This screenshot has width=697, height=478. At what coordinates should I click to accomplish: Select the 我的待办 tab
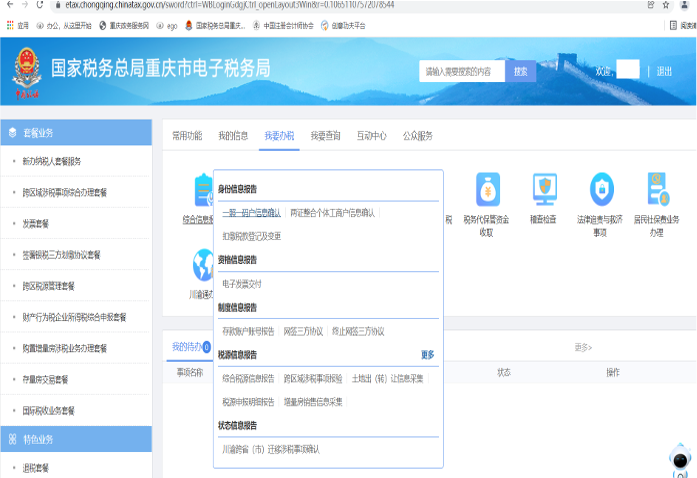coord(191,346)
